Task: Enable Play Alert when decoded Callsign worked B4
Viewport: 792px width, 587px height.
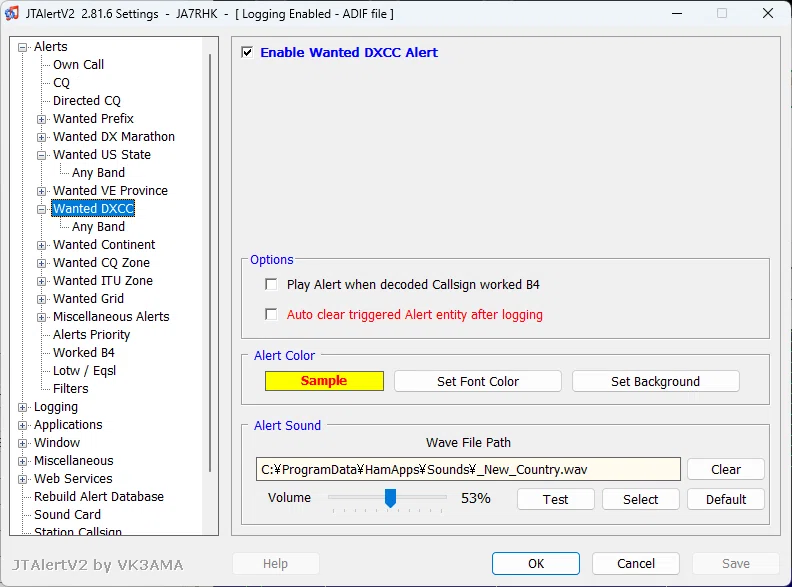Action: [271, 284]
